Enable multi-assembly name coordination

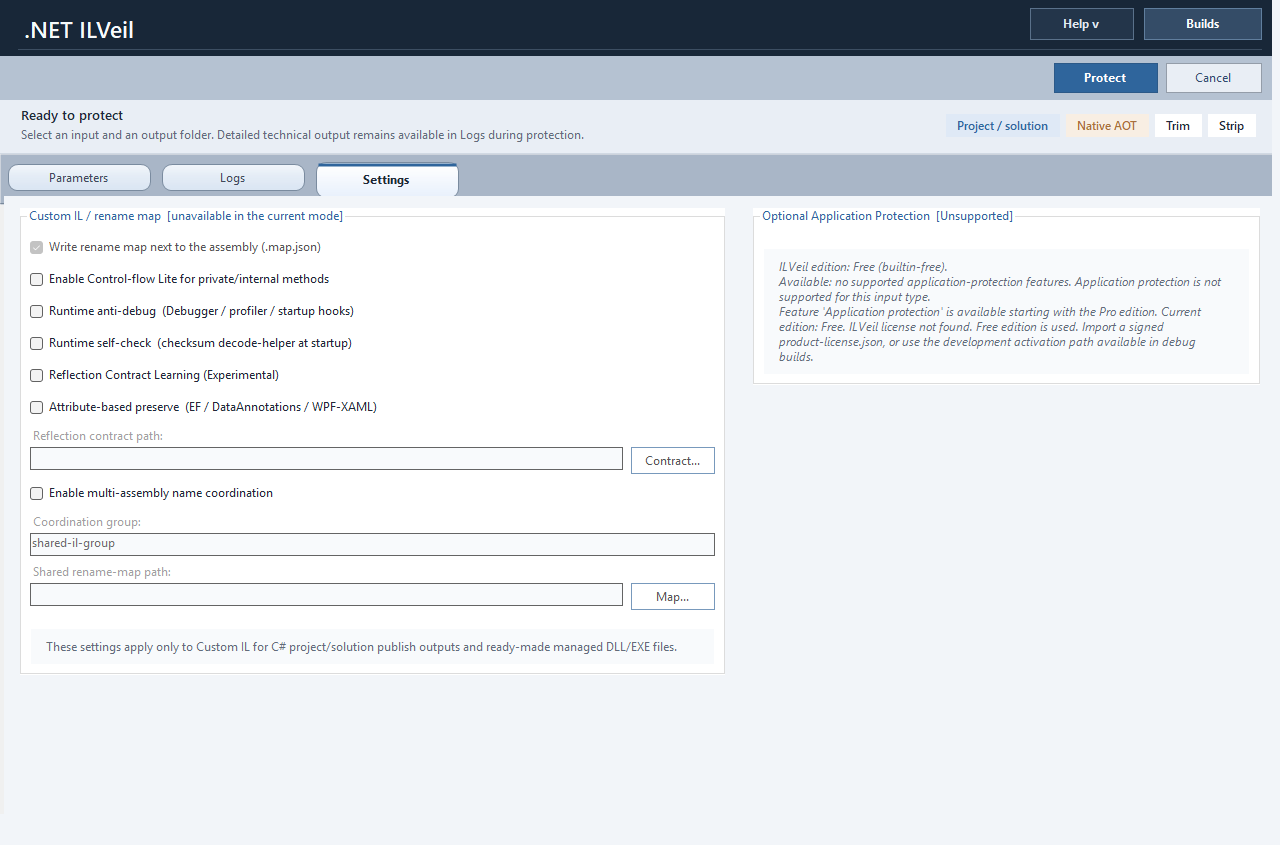coord(36,493)
